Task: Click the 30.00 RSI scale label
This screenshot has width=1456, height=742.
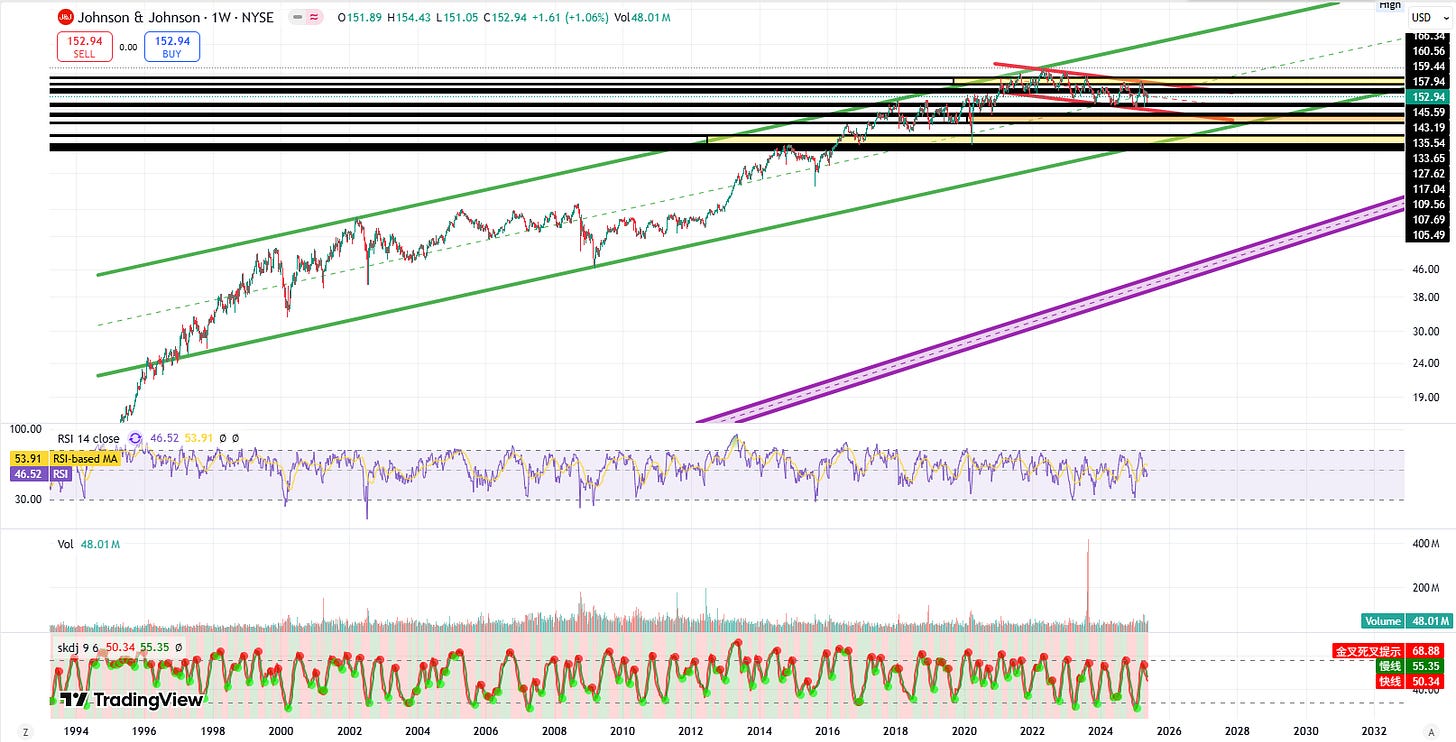Action: 27,498
